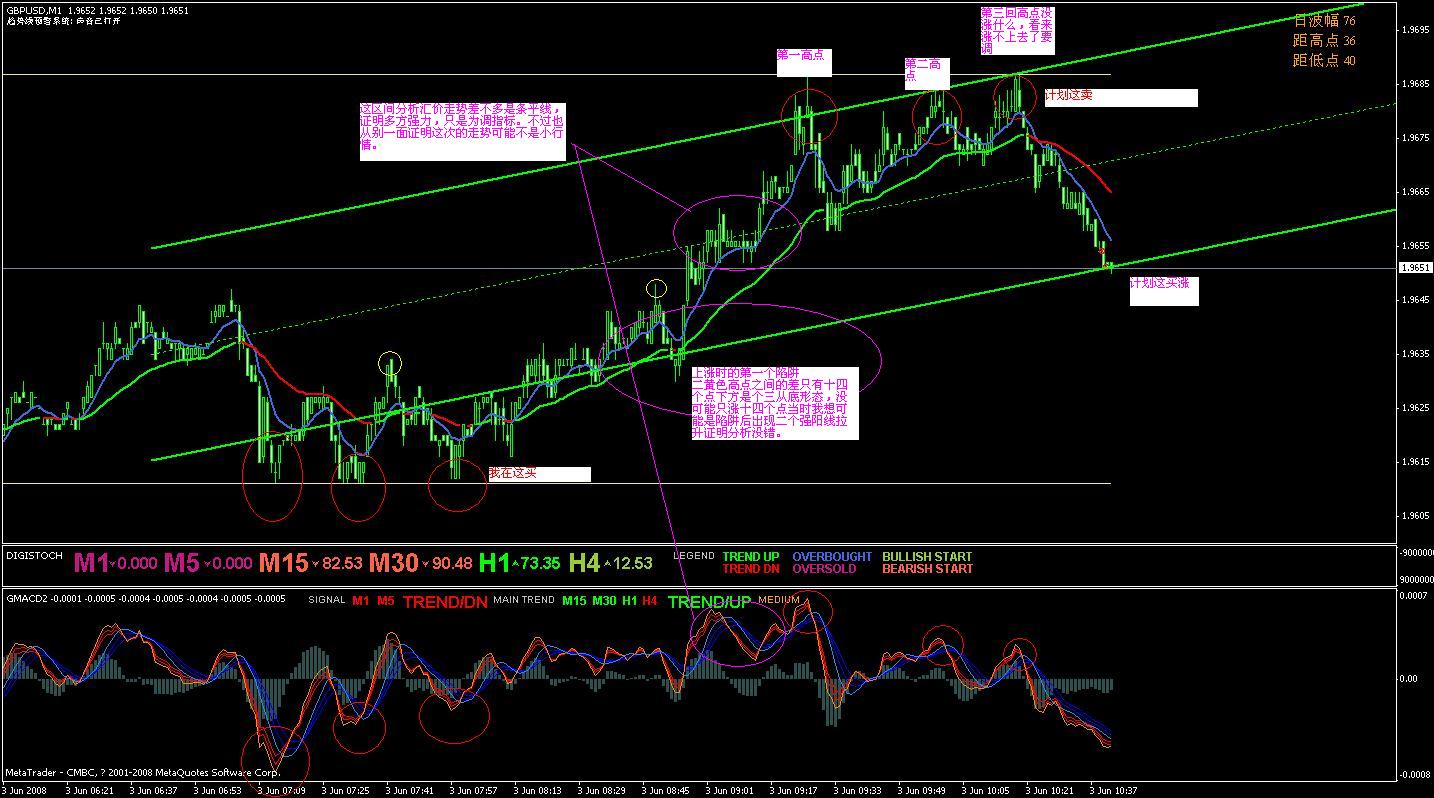Click the 1.9645 price axis value

1415,300
